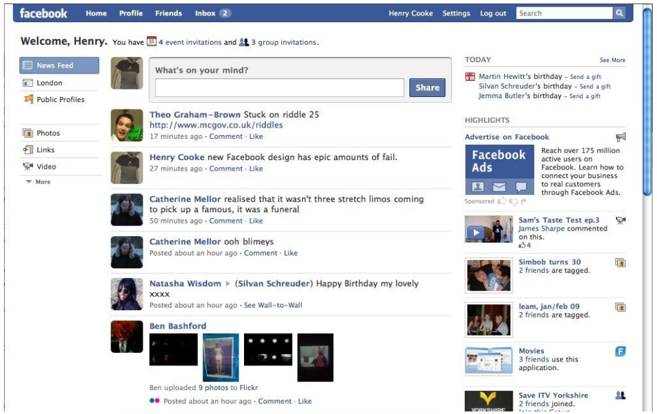The width and height of the screenshot is (657, 414).
Task: Open the Flickr link in Ben's post
Action: pyautogui.click(x=248, y=388)
